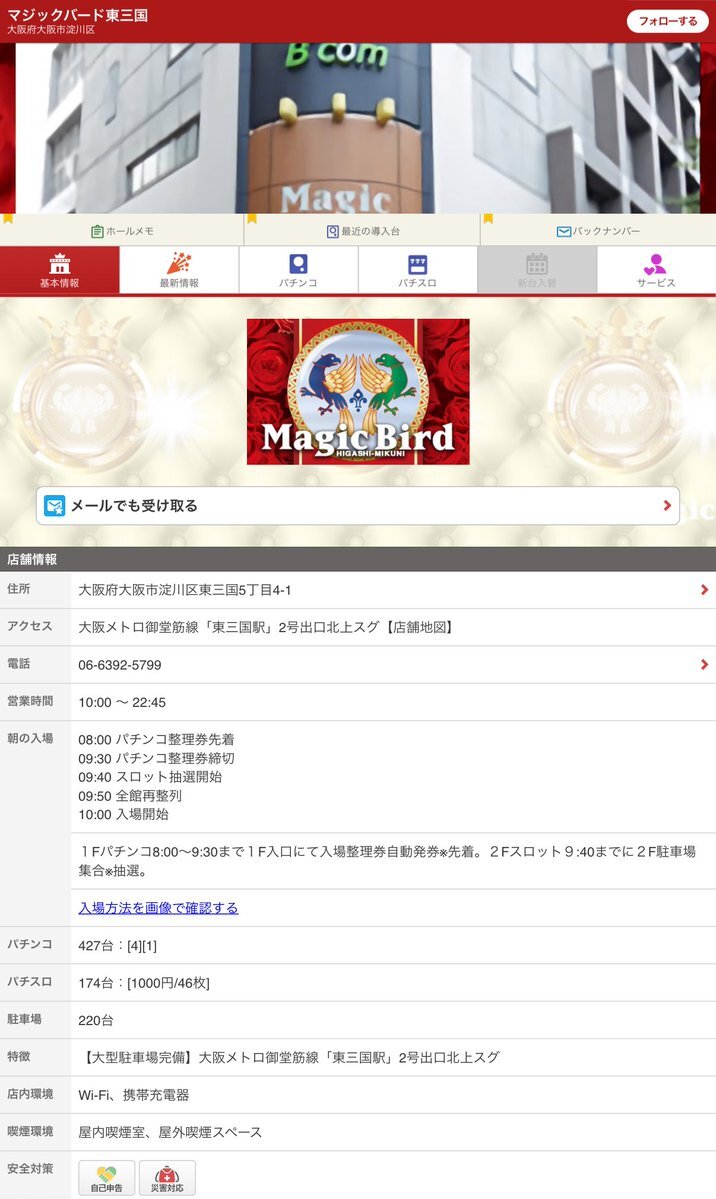This screenshot has height=1199, width=716.
Task: Click address 大阪府大阪市淀川区東三国5丁目4-1
Action: click(x=184, y=590)
